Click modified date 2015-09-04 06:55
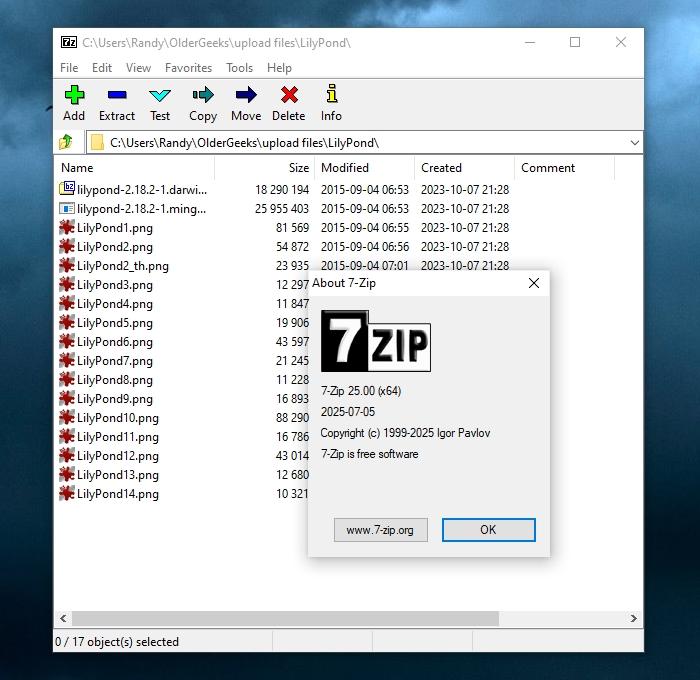The image size is (700, 680). 365,228
